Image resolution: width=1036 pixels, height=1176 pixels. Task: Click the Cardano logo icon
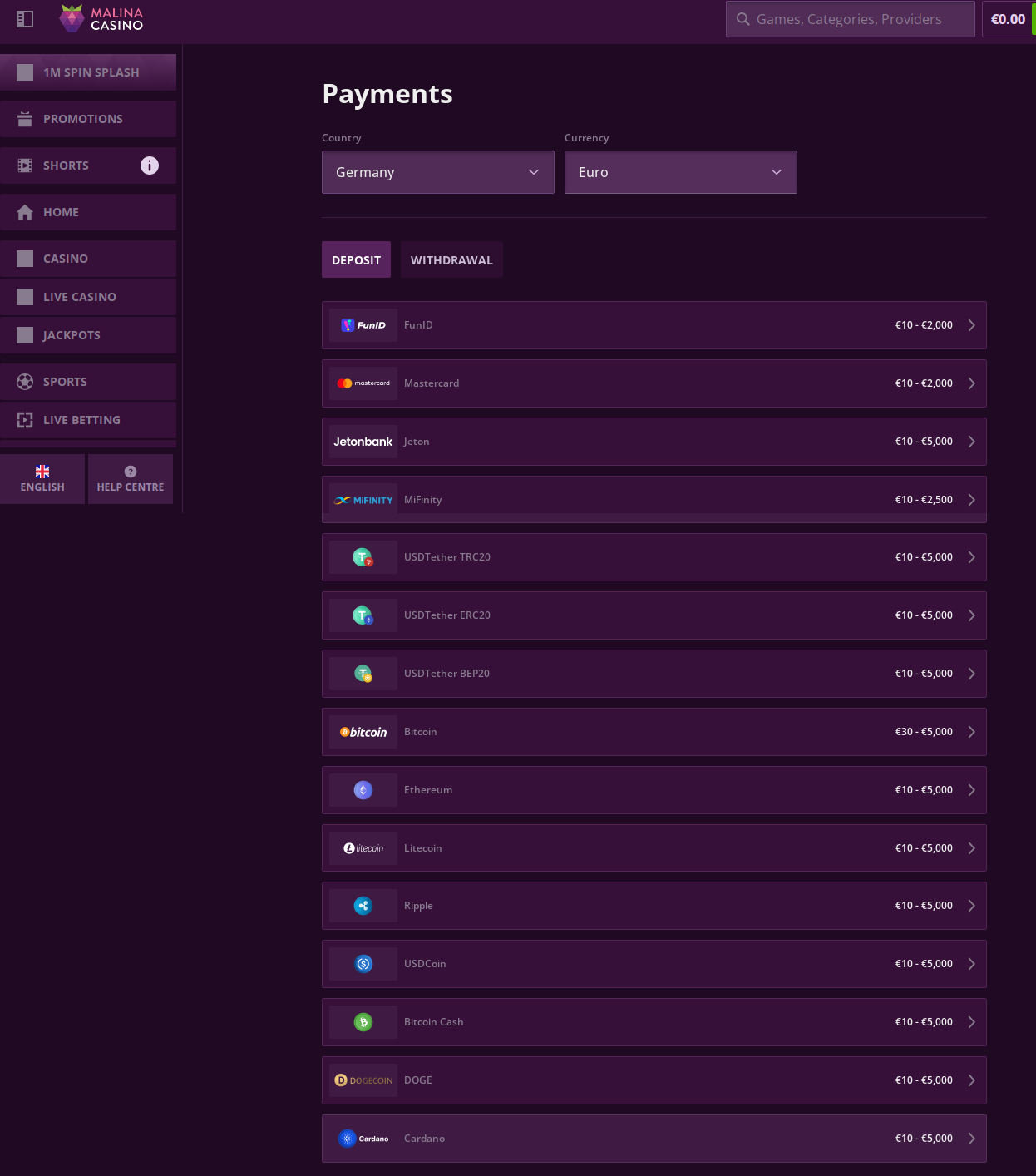(x=363, y=1139)
